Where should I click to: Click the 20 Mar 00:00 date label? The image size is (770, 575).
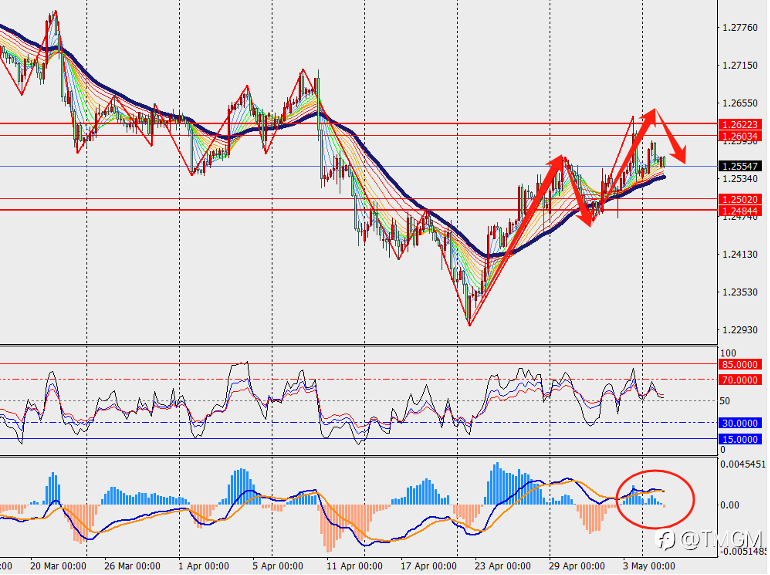58,566
